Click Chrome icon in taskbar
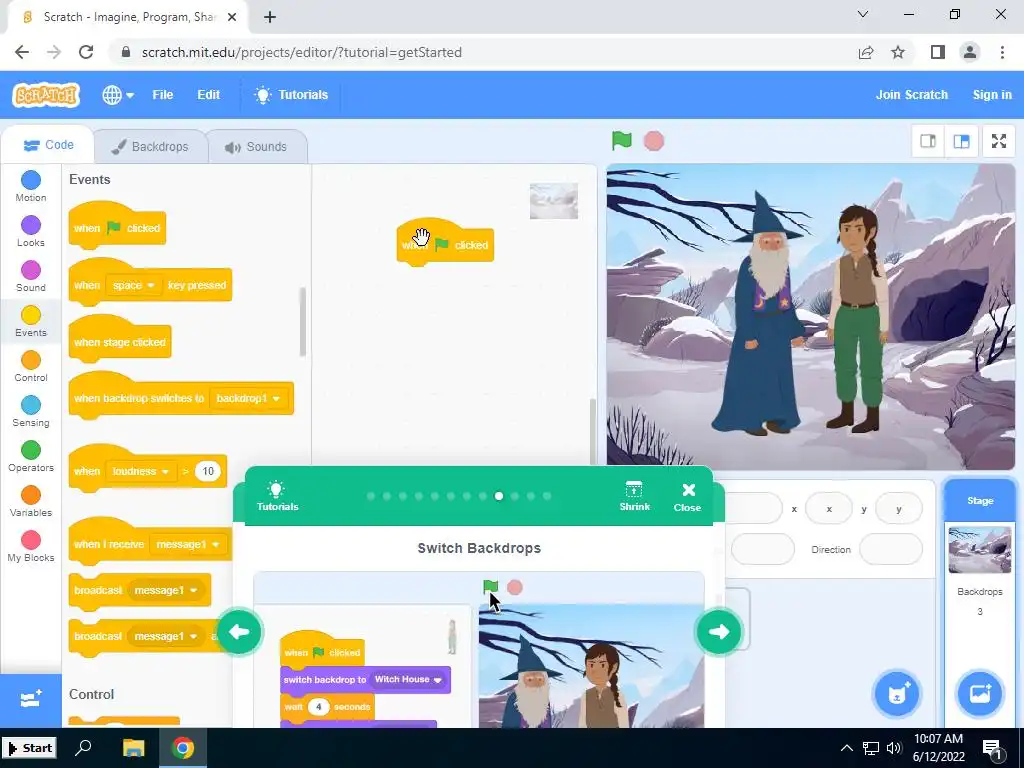Image resolution: width=1024 pixels, height=768 pixels. (x=183, y=748)
